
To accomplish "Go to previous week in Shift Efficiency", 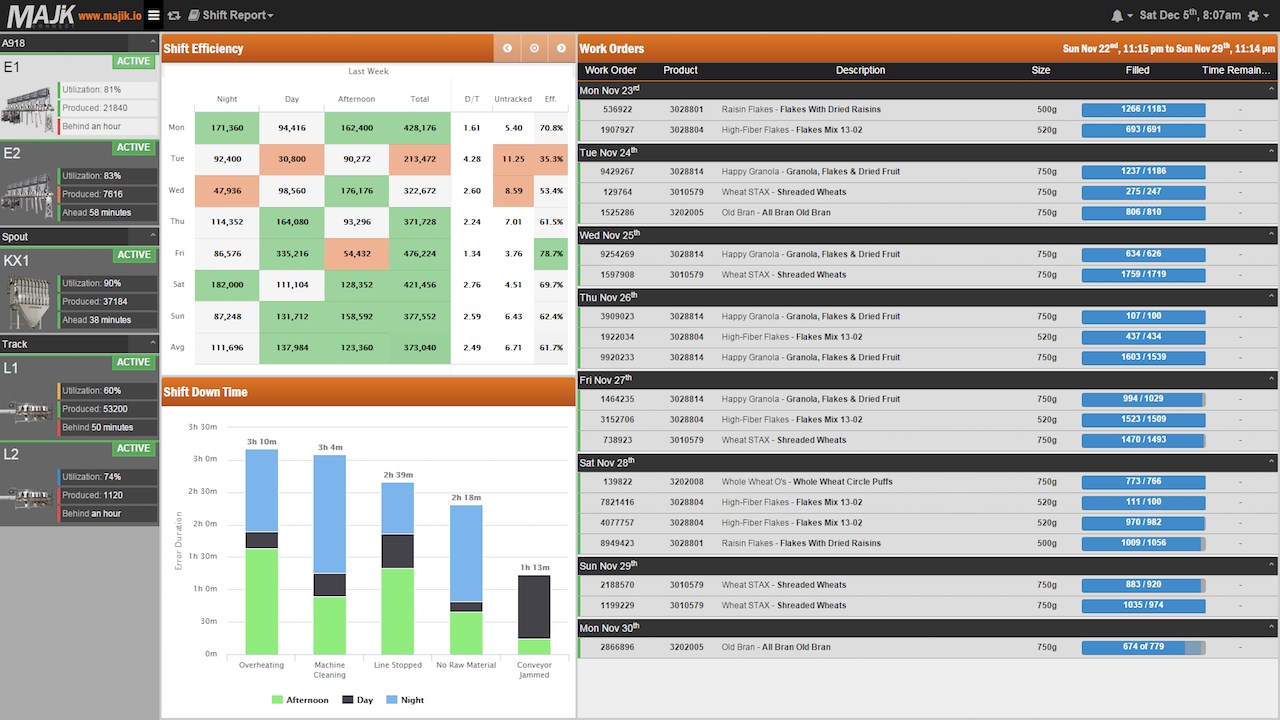I will (x=507, y=48).
